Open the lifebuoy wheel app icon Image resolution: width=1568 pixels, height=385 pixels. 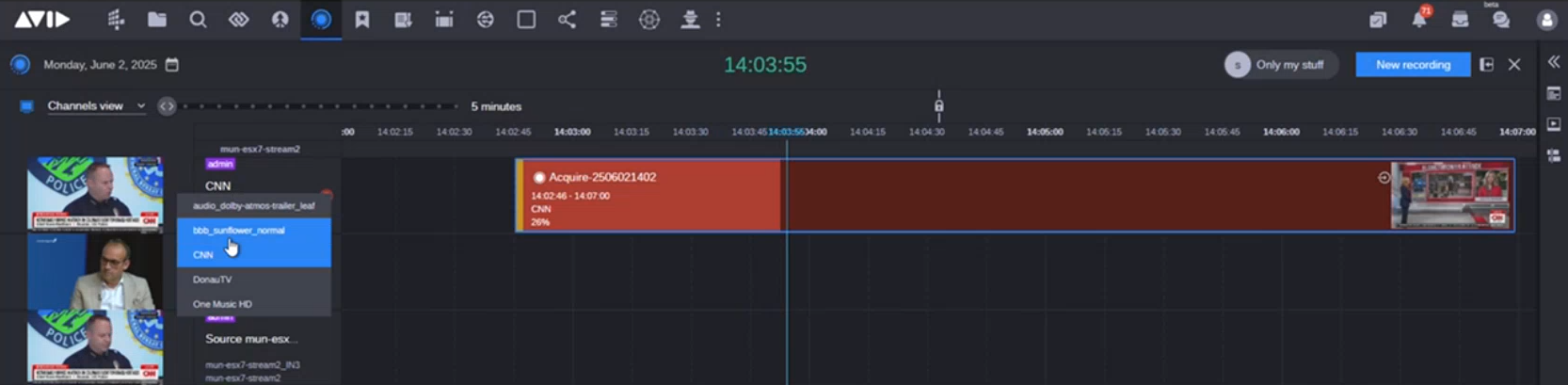click(x=649, y=19)
